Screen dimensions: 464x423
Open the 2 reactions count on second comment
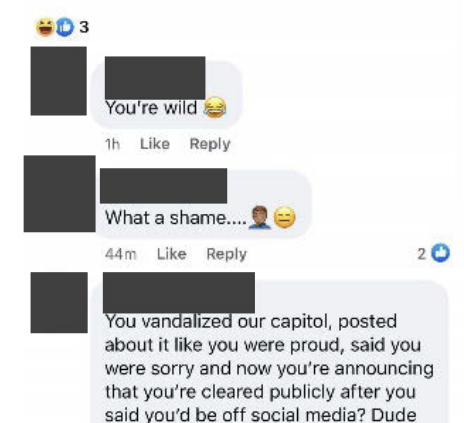click(422, 254)
